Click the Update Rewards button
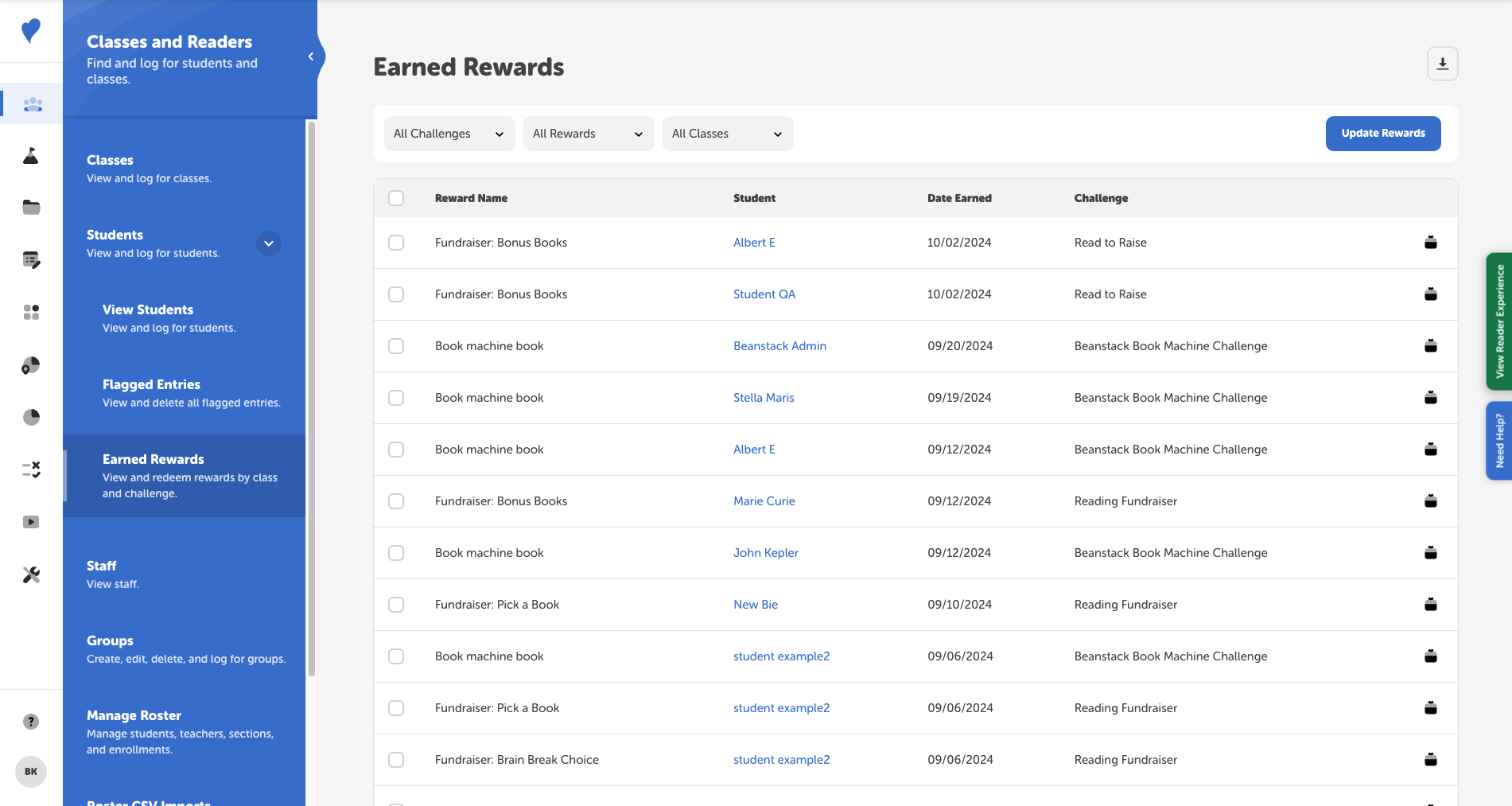1512x806 pixels. point(1382,133)
